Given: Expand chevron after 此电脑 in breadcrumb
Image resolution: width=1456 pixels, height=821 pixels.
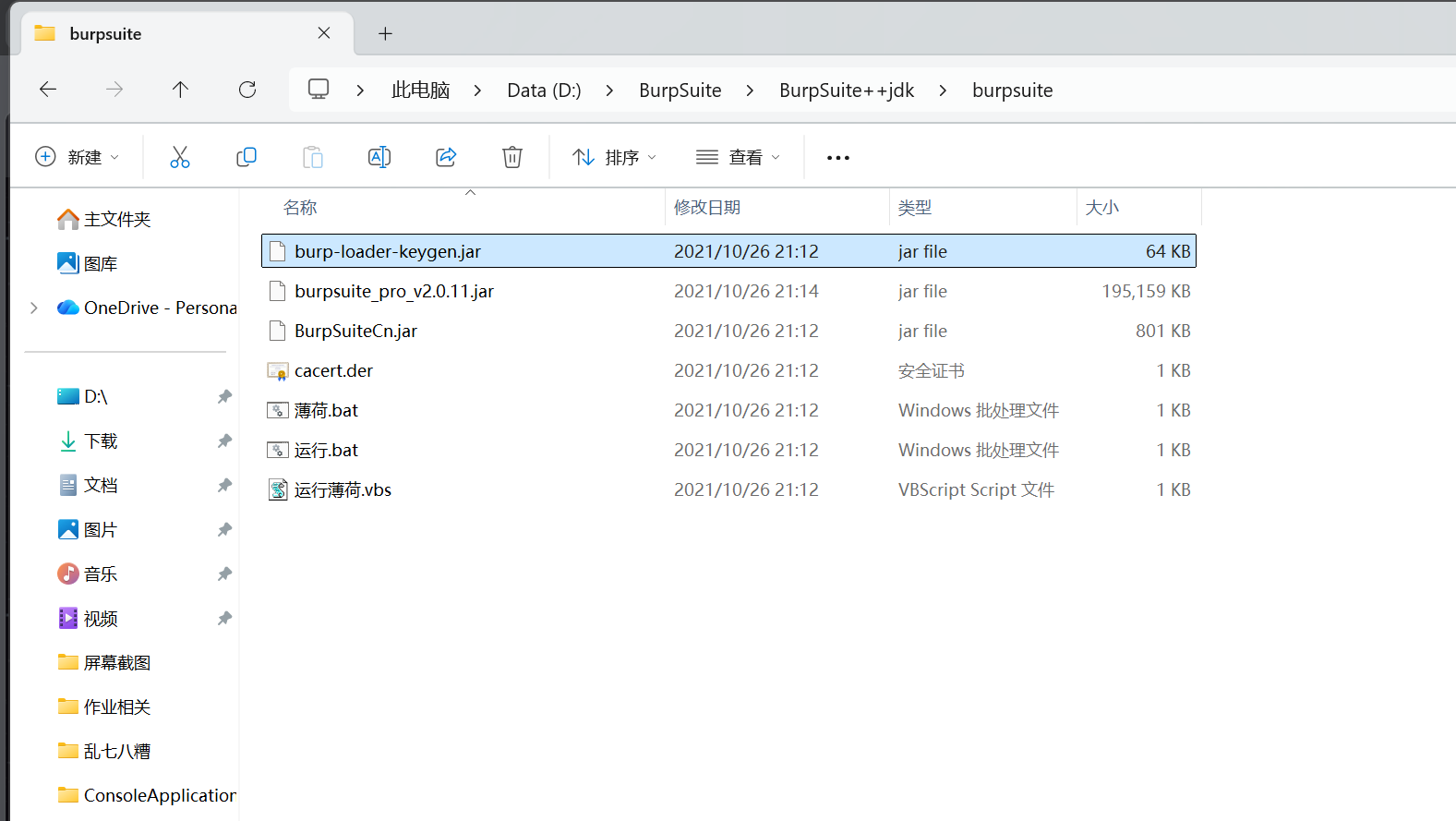Looking at the screenshot, I should (477, 91).
